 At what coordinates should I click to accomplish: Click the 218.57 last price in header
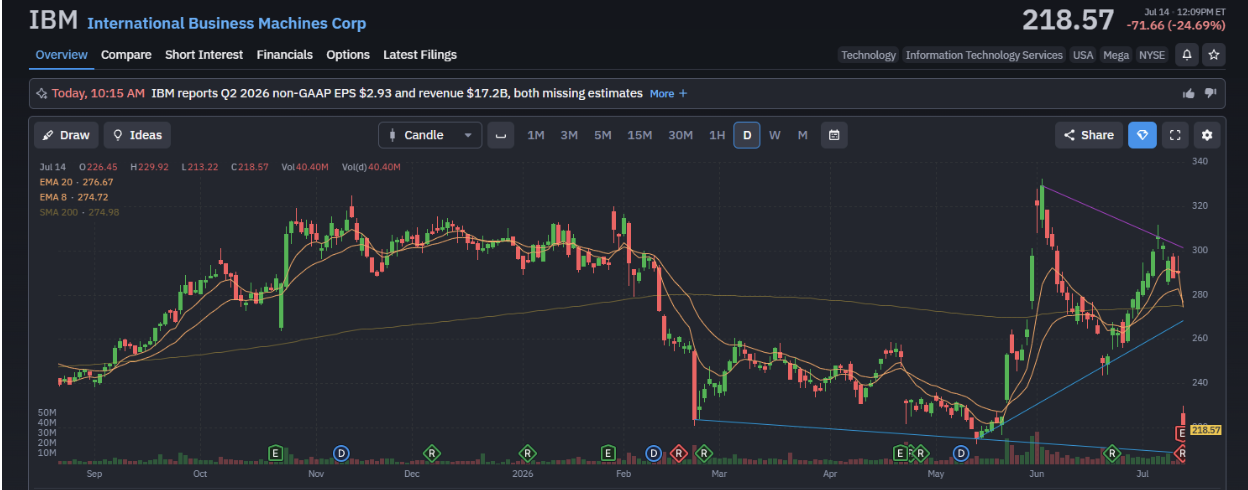[1067, 20]
